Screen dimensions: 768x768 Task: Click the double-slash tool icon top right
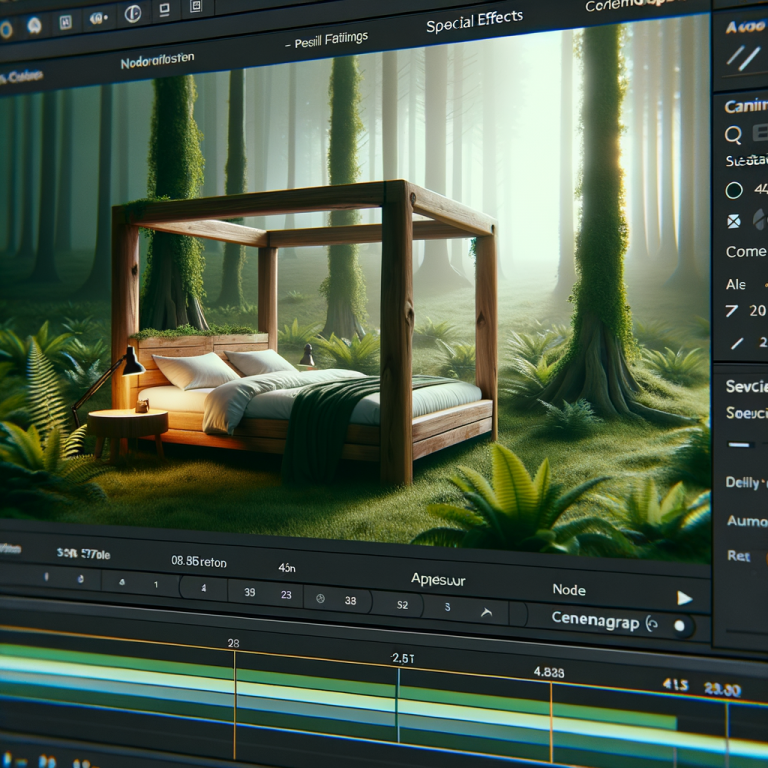pos(741,58)
